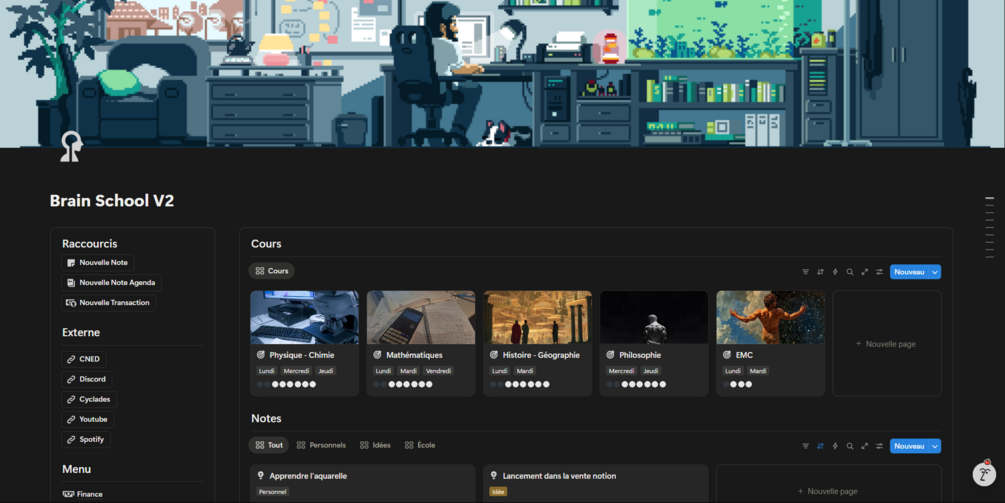Click Nouveau button in Cours section
Image resolution: width=1005 pixels, height=503 pixels.
click(x=909, y=272)
